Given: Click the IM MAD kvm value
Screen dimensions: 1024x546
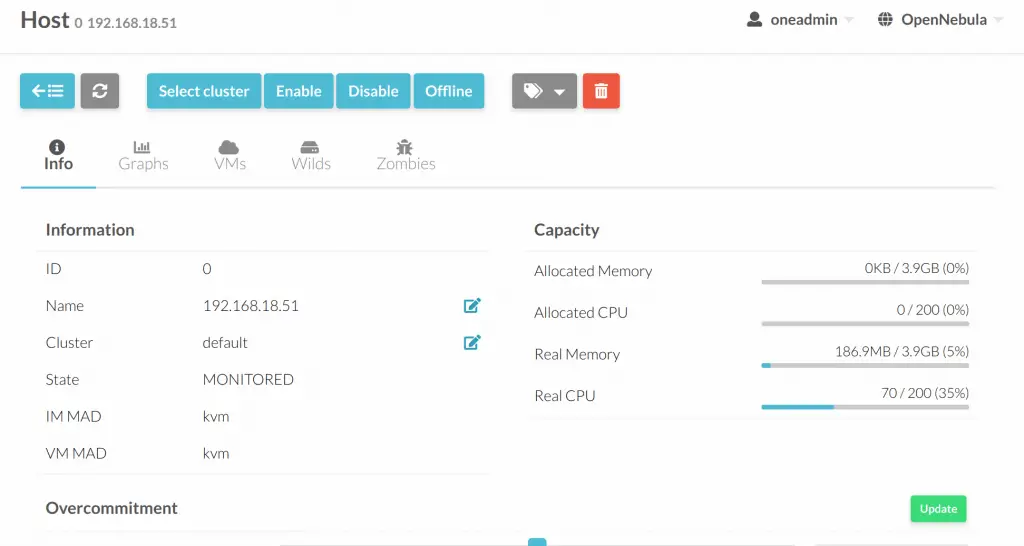Looking at the screenshot, I should point(216,416).
